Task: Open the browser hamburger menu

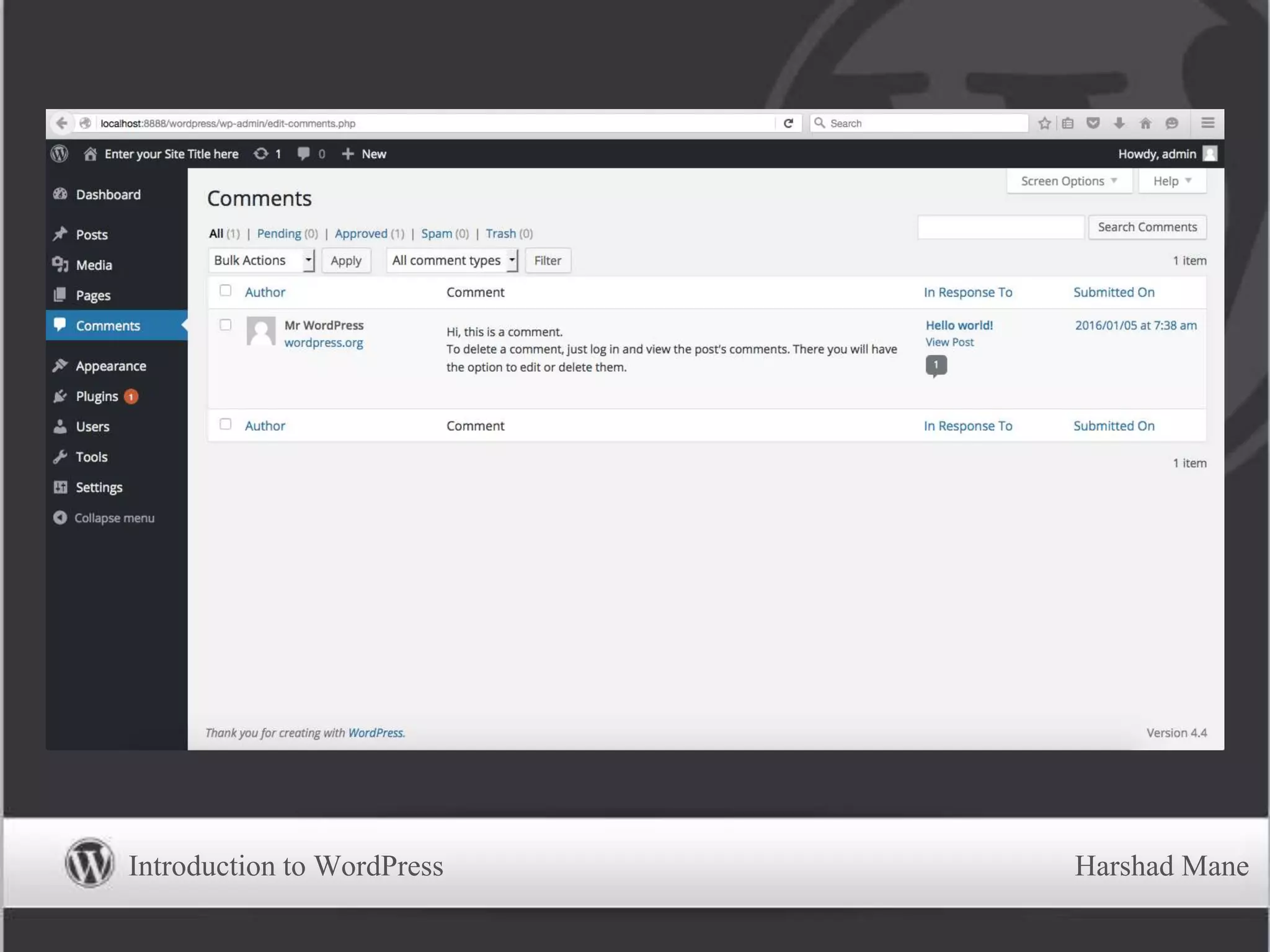Action: tap(1207, 123)
